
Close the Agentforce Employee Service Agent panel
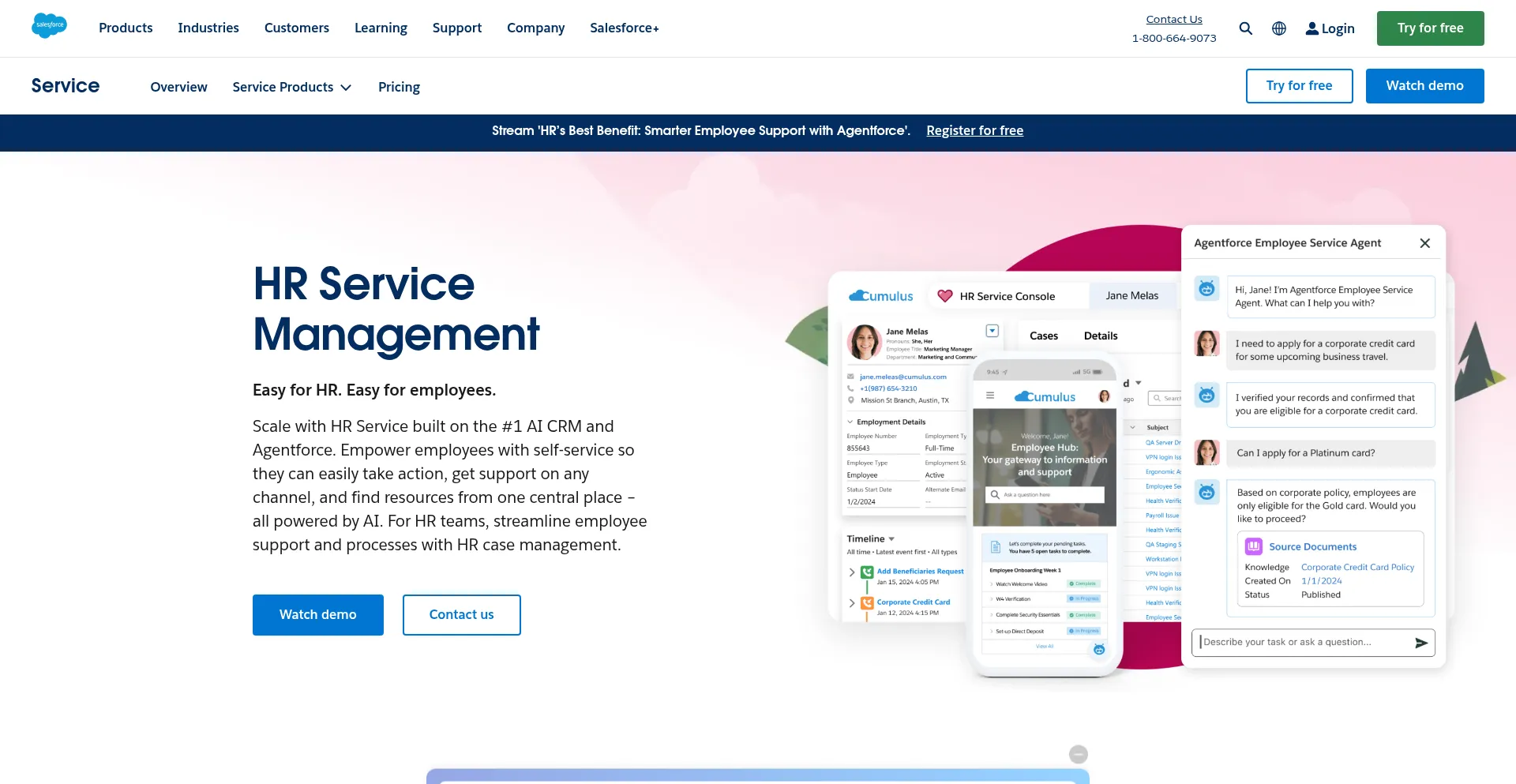coord(1424,243)
